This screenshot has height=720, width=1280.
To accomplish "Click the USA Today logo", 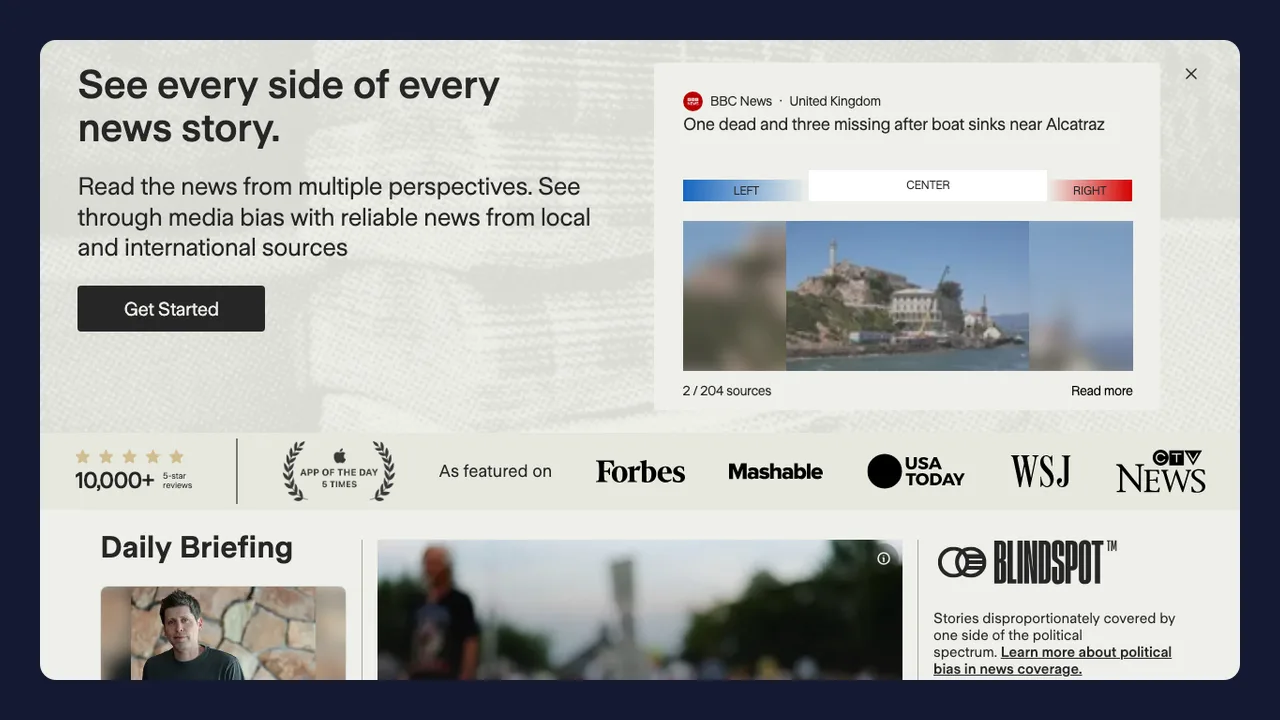I will click(916, 471).
